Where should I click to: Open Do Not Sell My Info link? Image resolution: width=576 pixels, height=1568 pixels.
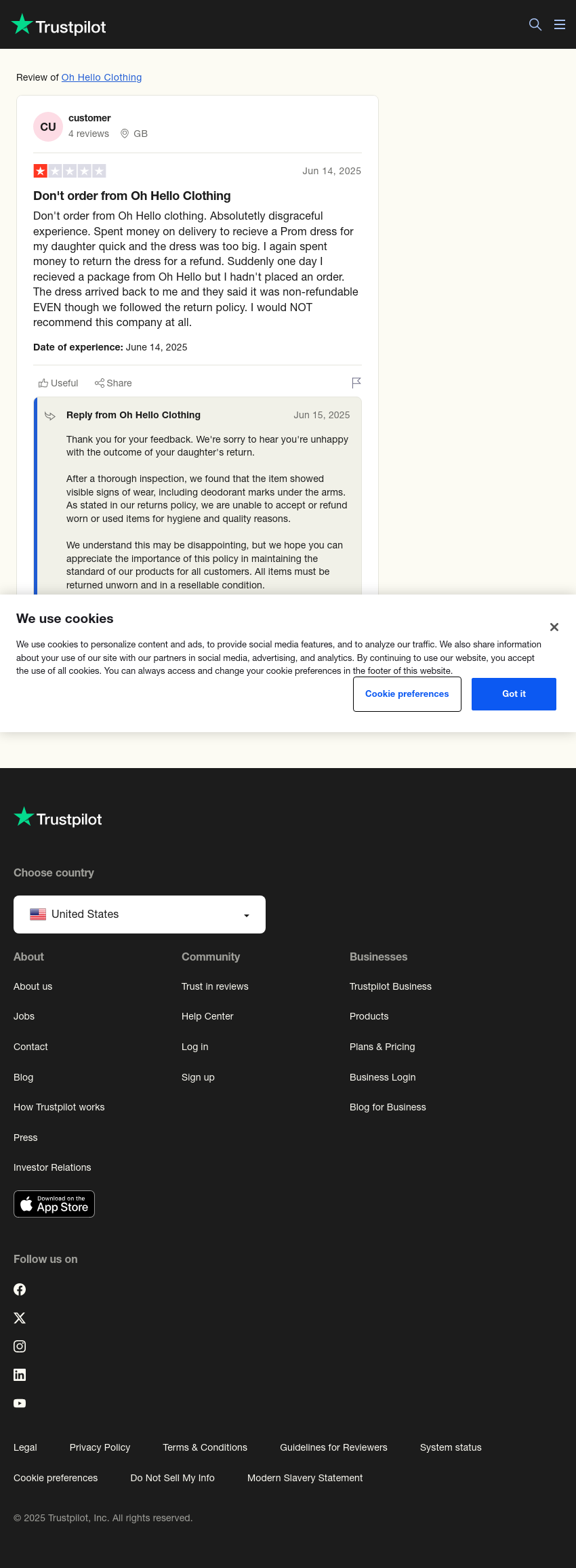[x=172, y=1478]
